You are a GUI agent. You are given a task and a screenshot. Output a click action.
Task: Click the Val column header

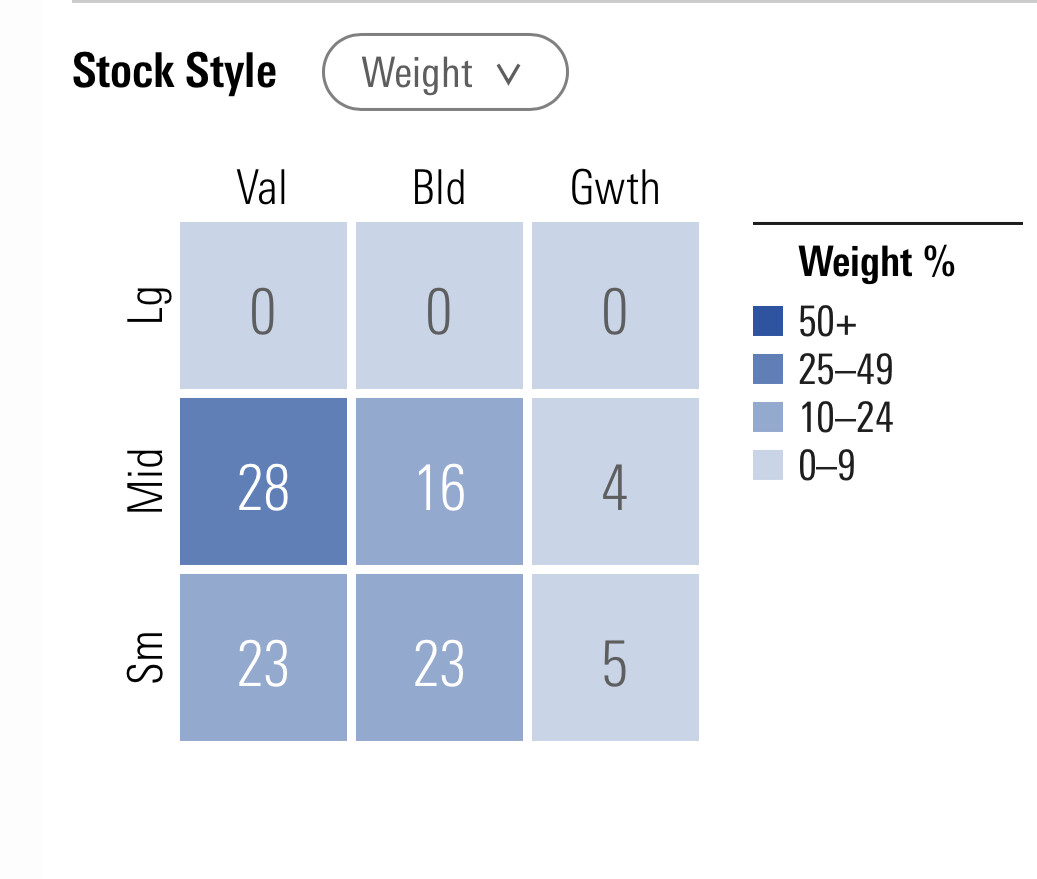[263, 187]
